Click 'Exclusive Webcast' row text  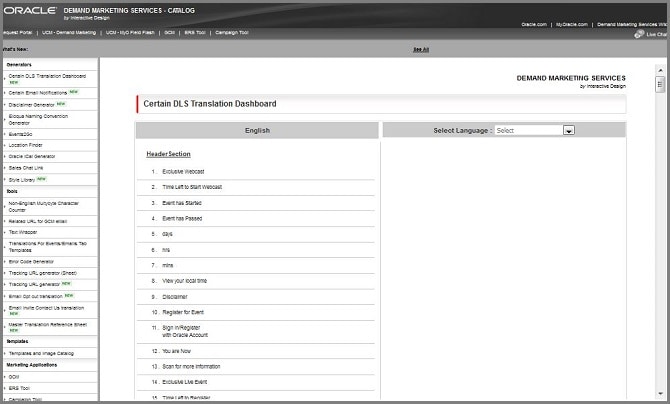[x=183, y=171]
